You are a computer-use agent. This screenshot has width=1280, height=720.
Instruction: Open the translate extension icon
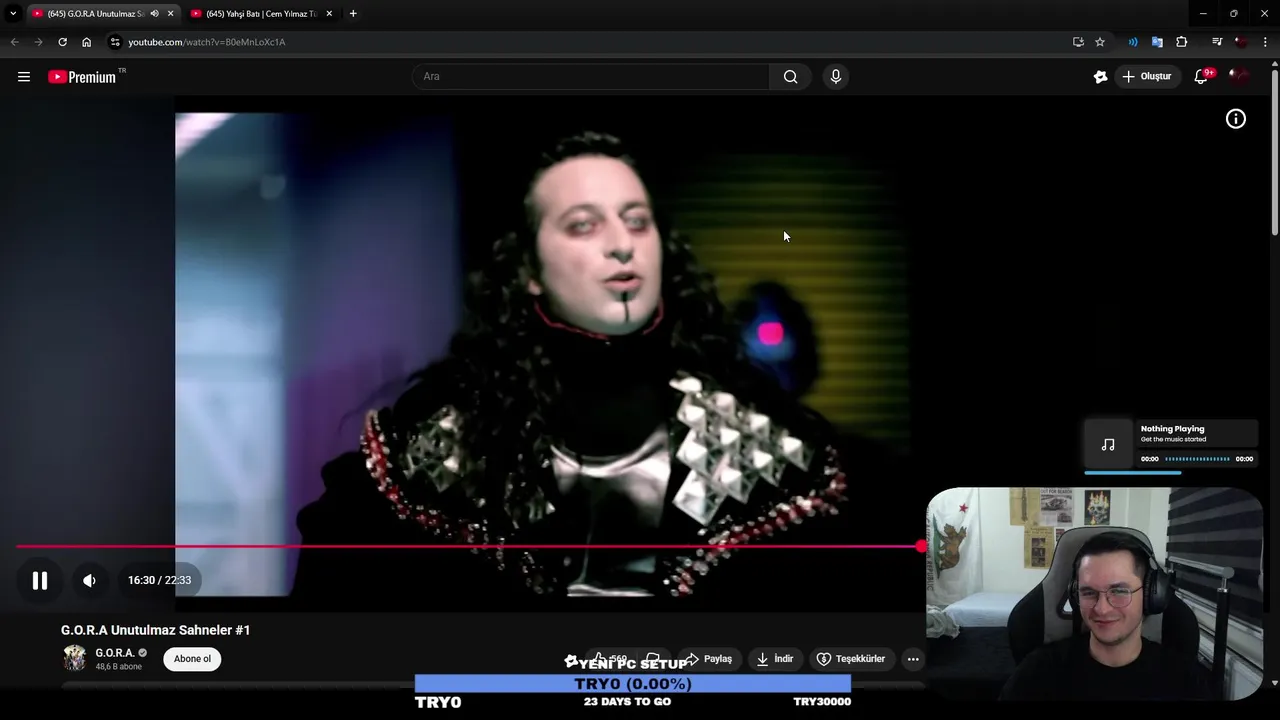1157,42
